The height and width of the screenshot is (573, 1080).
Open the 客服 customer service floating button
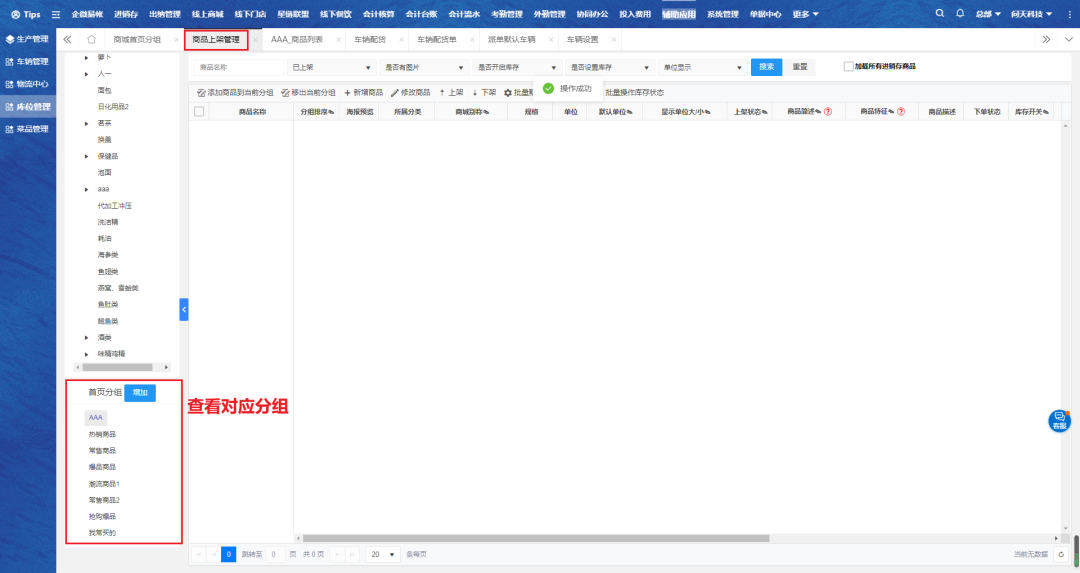(1059, 421)
